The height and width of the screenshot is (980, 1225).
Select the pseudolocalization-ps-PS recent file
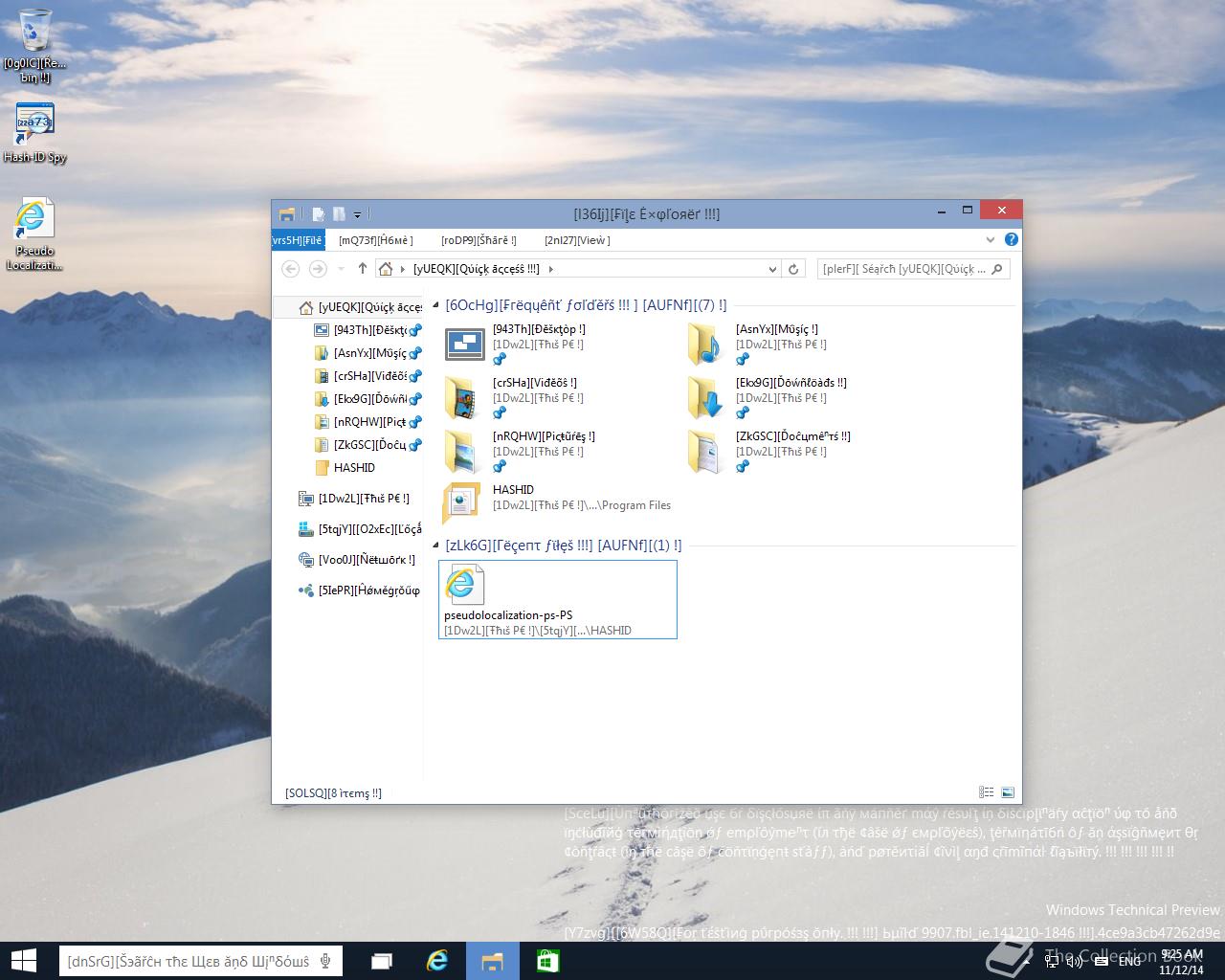coord(558,600)
